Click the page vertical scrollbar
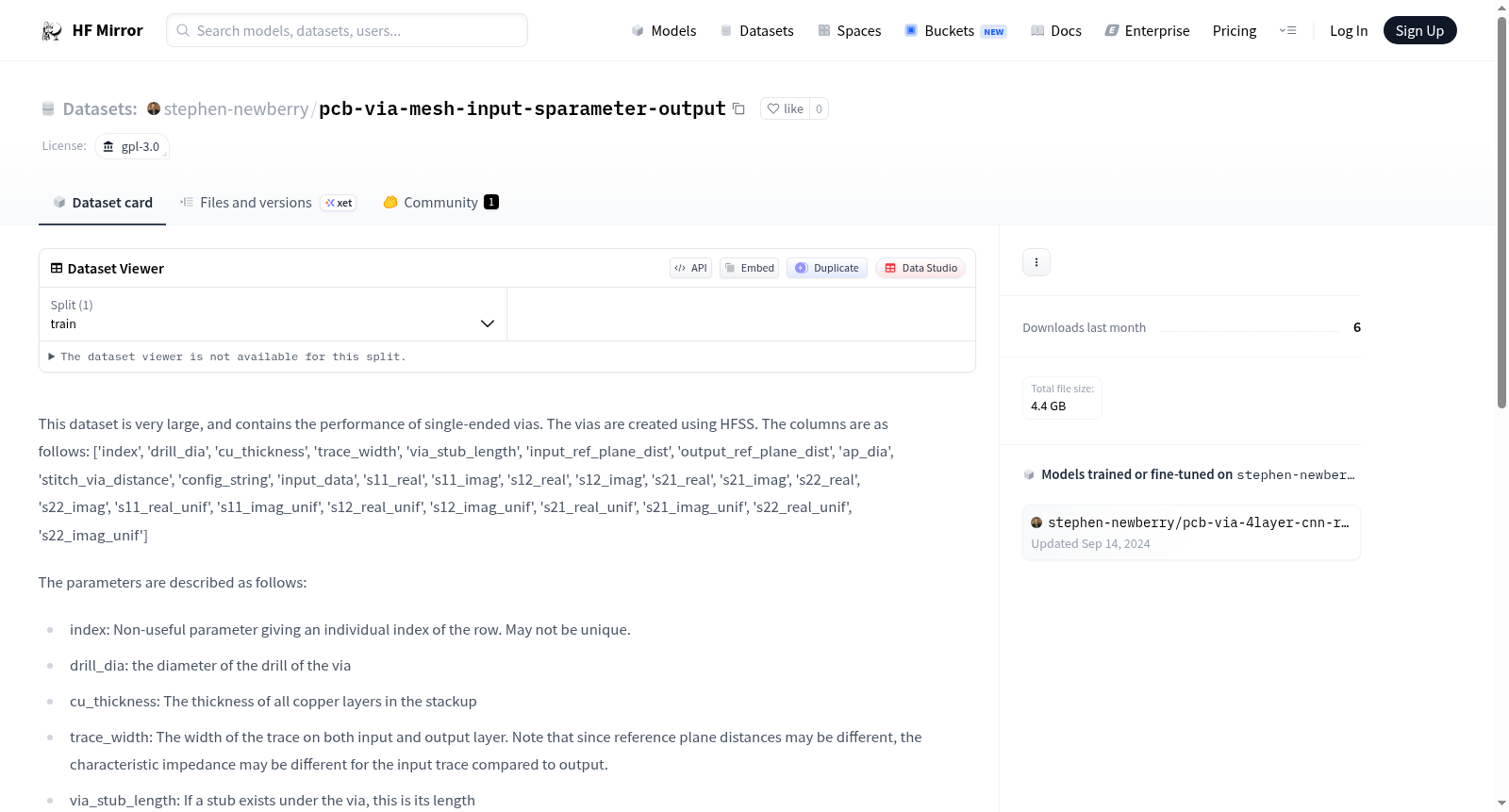This screenshot has width=1509, height=812. [1501, 211]
